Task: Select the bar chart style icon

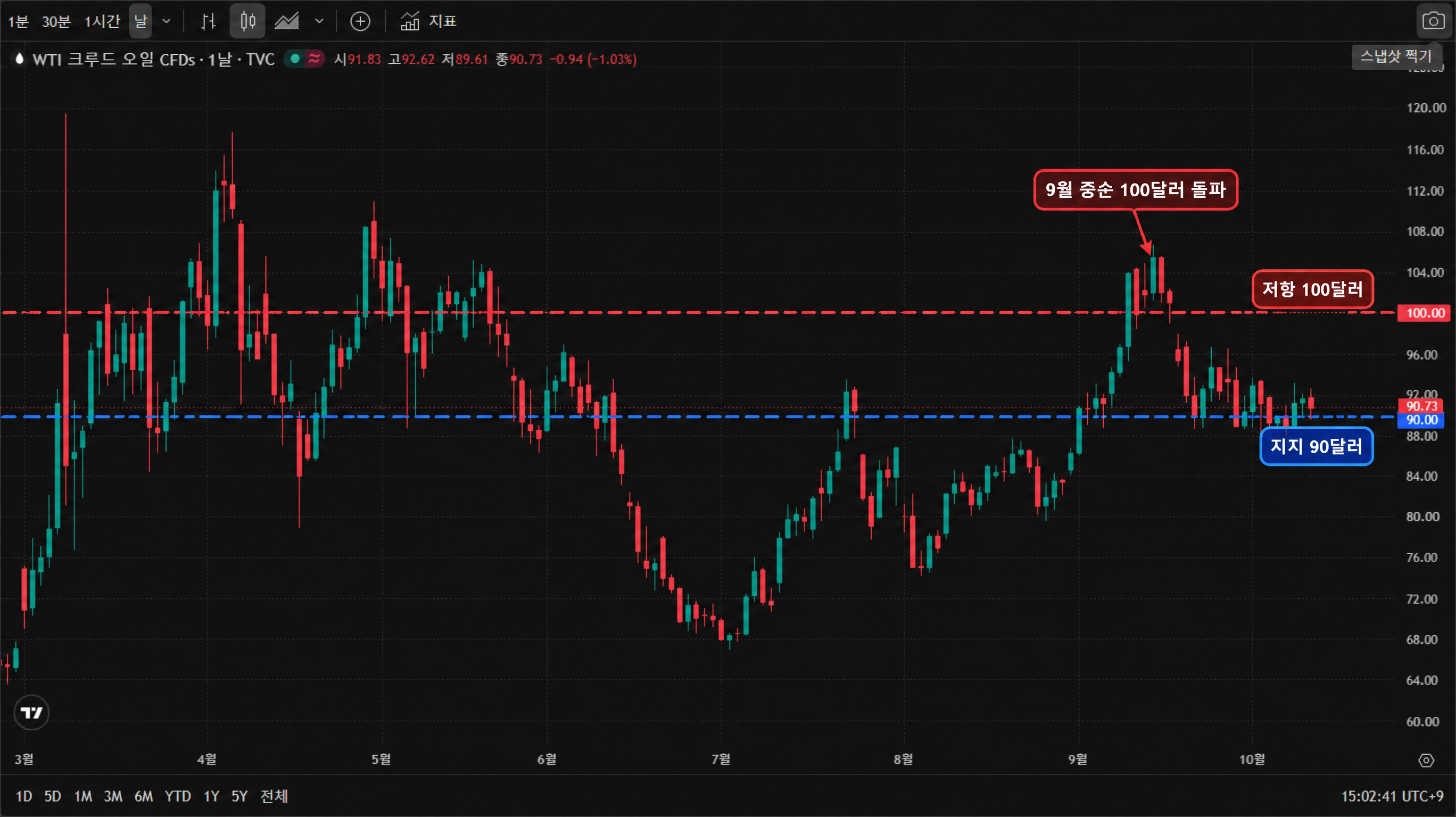Action: (209, 21)
